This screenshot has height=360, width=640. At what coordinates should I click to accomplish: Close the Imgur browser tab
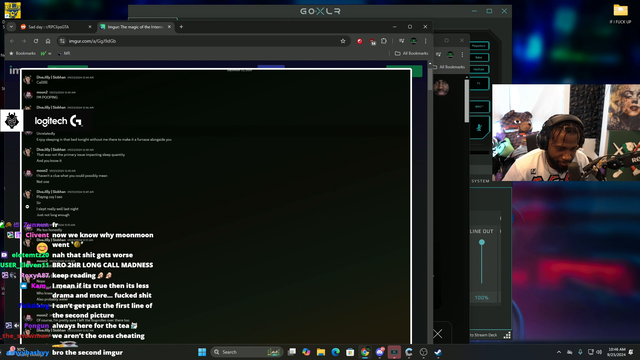[x=169, y=27]
